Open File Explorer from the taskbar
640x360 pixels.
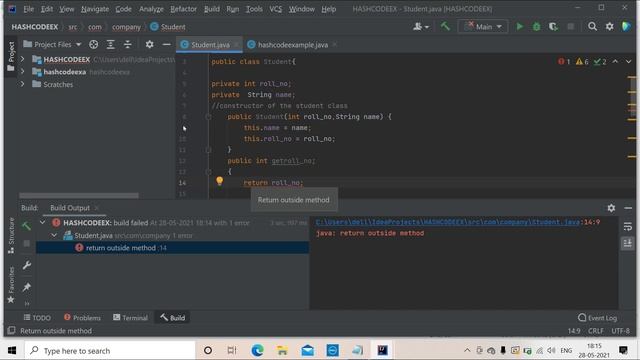point(282,350)
